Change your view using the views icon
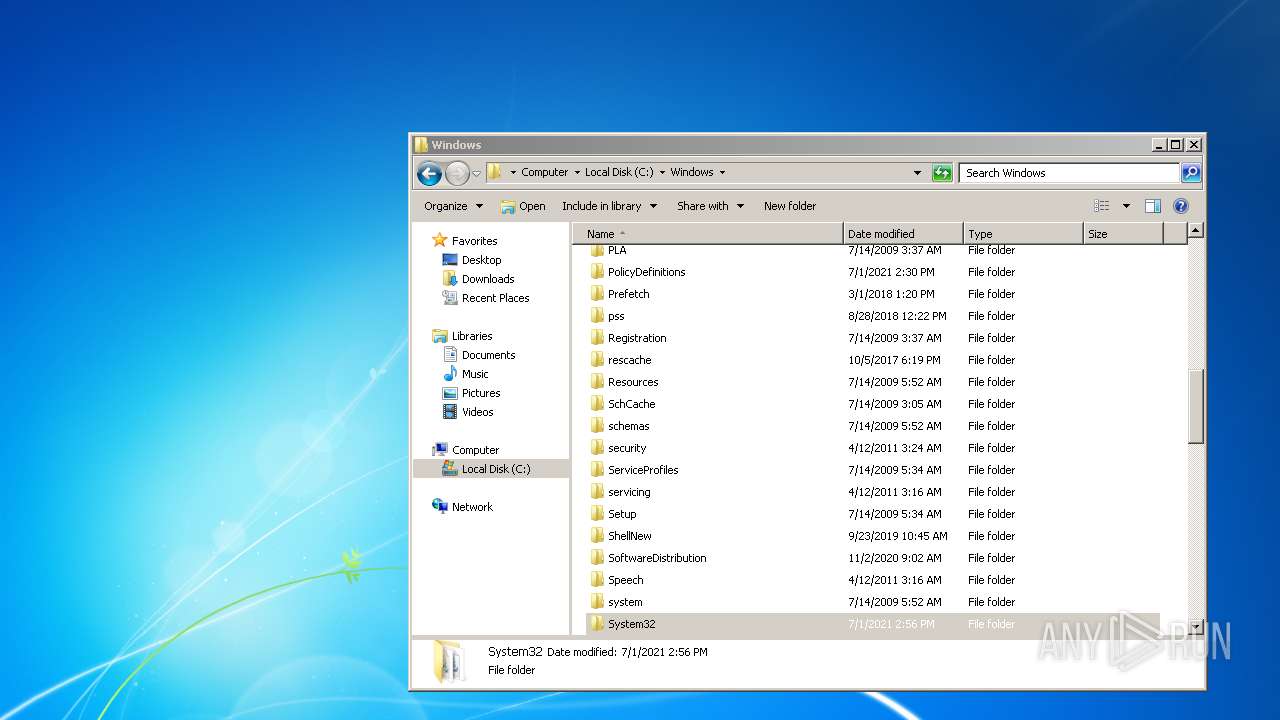The height and width of the screenshot is (720, 1280). (x=1102, y=206)
